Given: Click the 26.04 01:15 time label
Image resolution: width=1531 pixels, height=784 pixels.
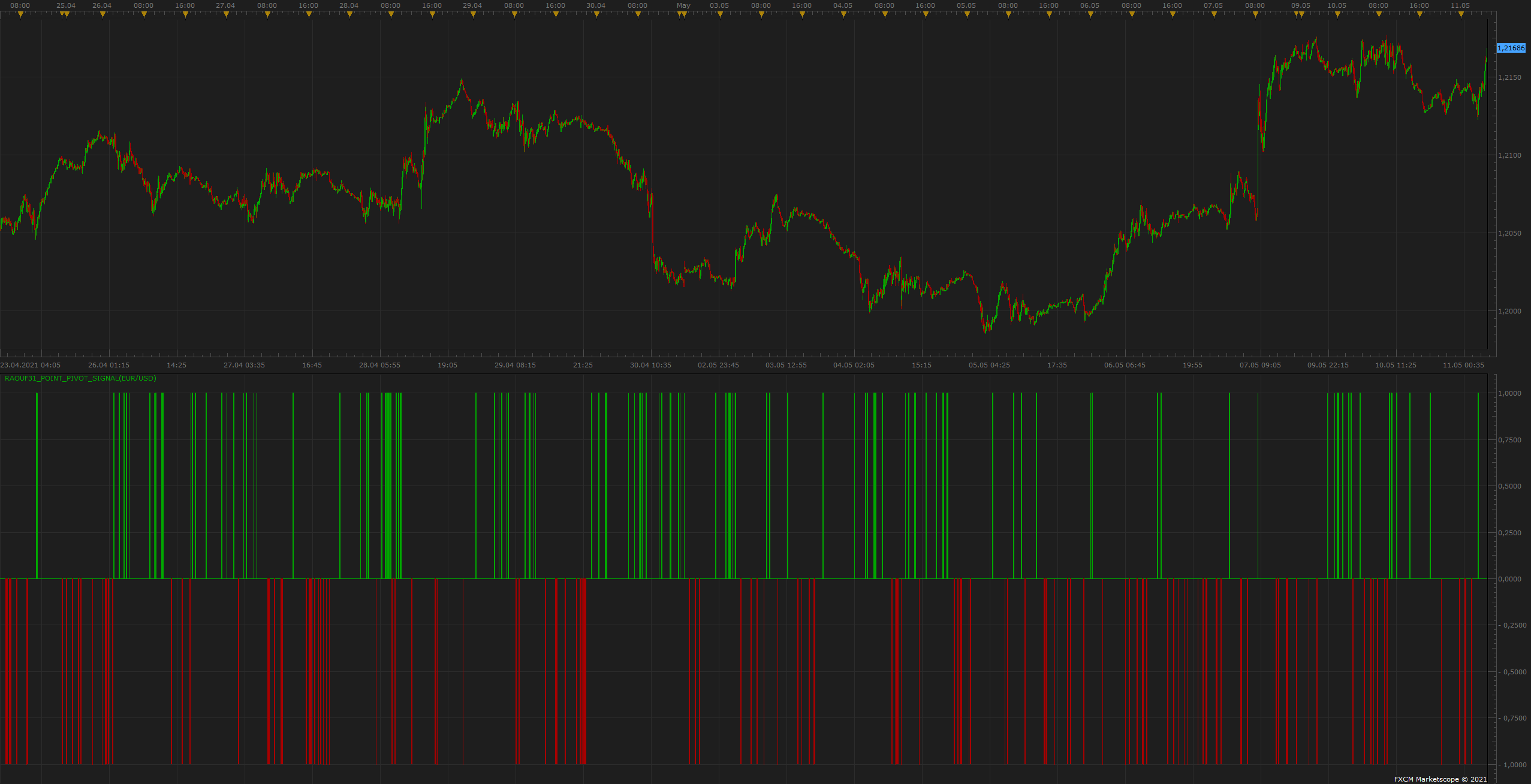Looking at the screenshot, I should pyautogui.click(x=109, y=365).
